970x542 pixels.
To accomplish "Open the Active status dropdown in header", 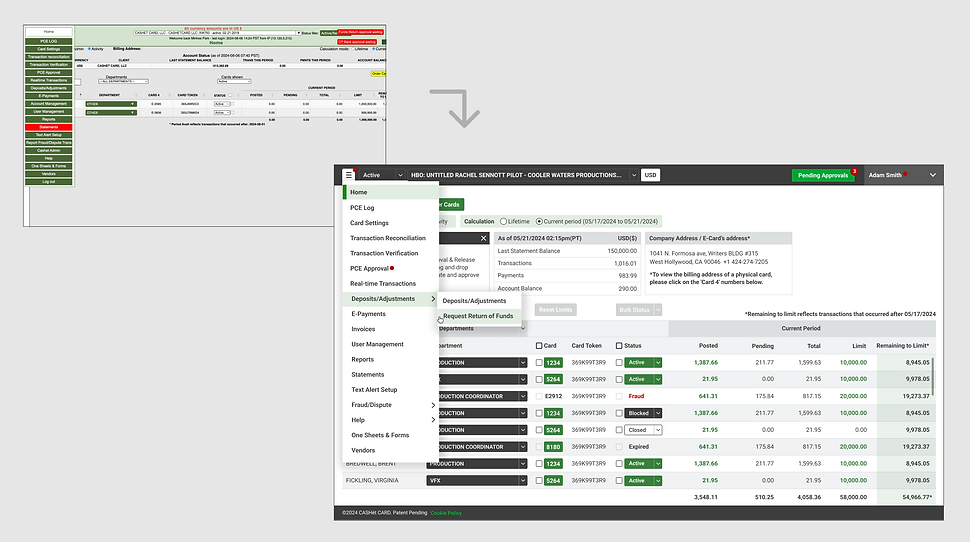I will coord(382,175).
